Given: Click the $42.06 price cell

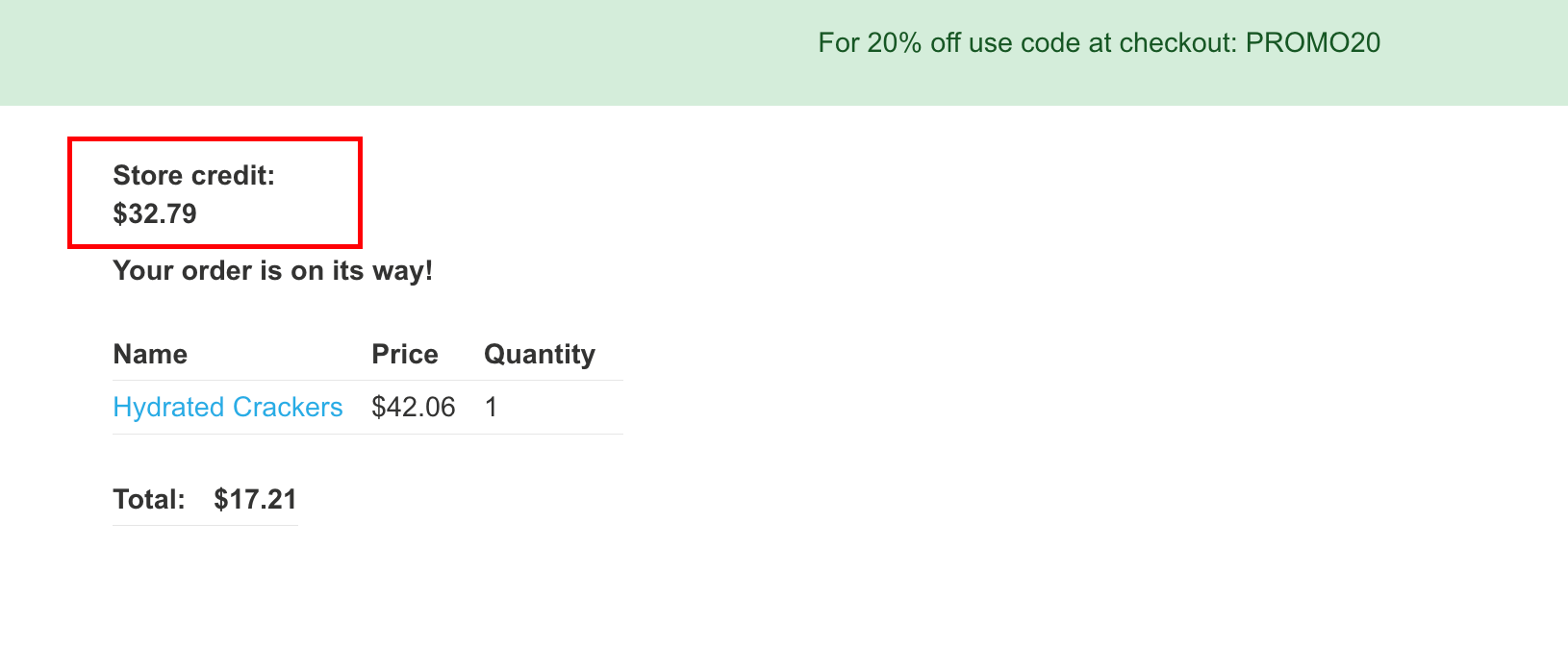Looking at the screenshot, I should (x=413, y=408).
